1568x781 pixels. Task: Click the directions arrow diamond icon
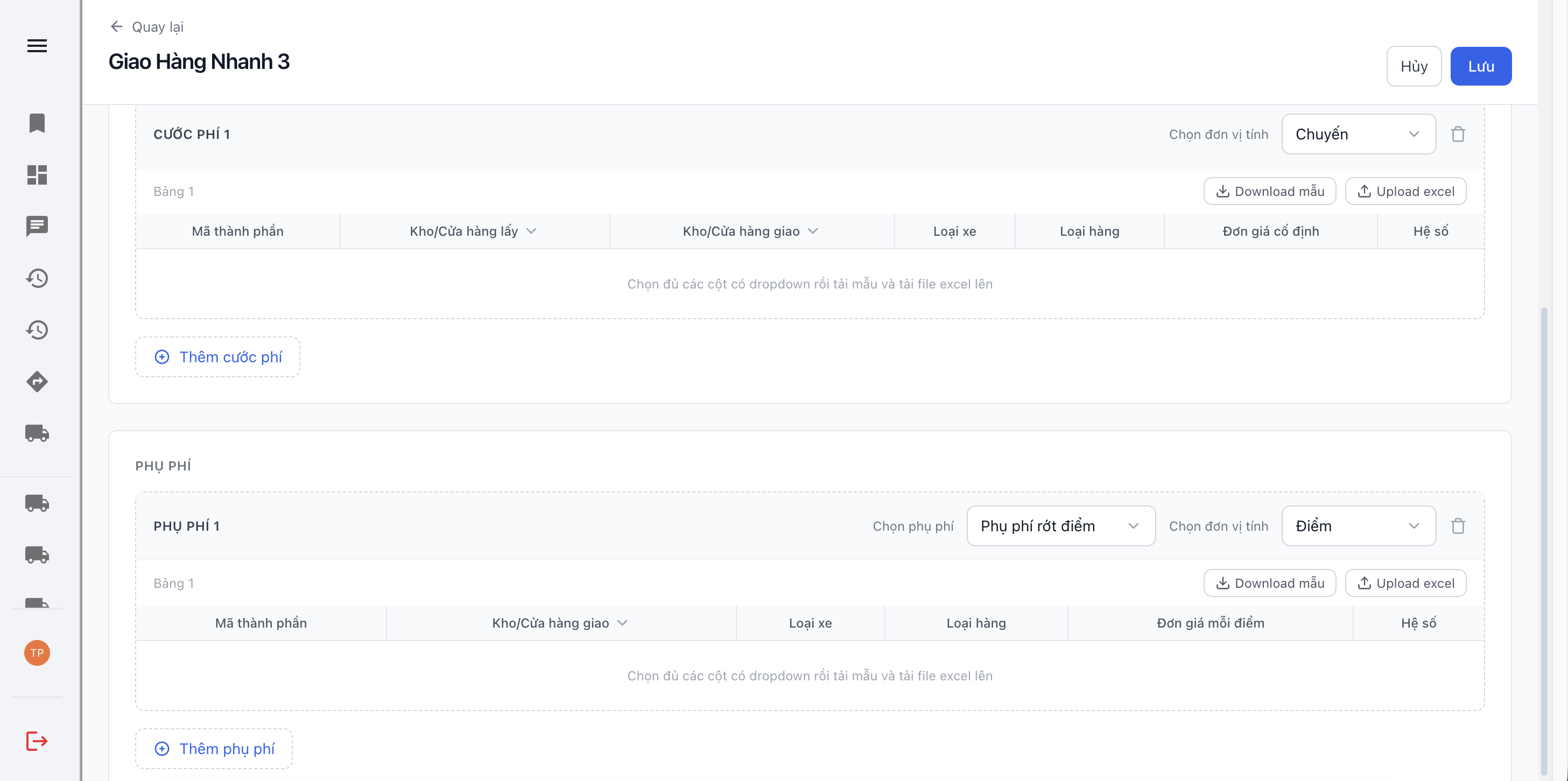[37, 382]
